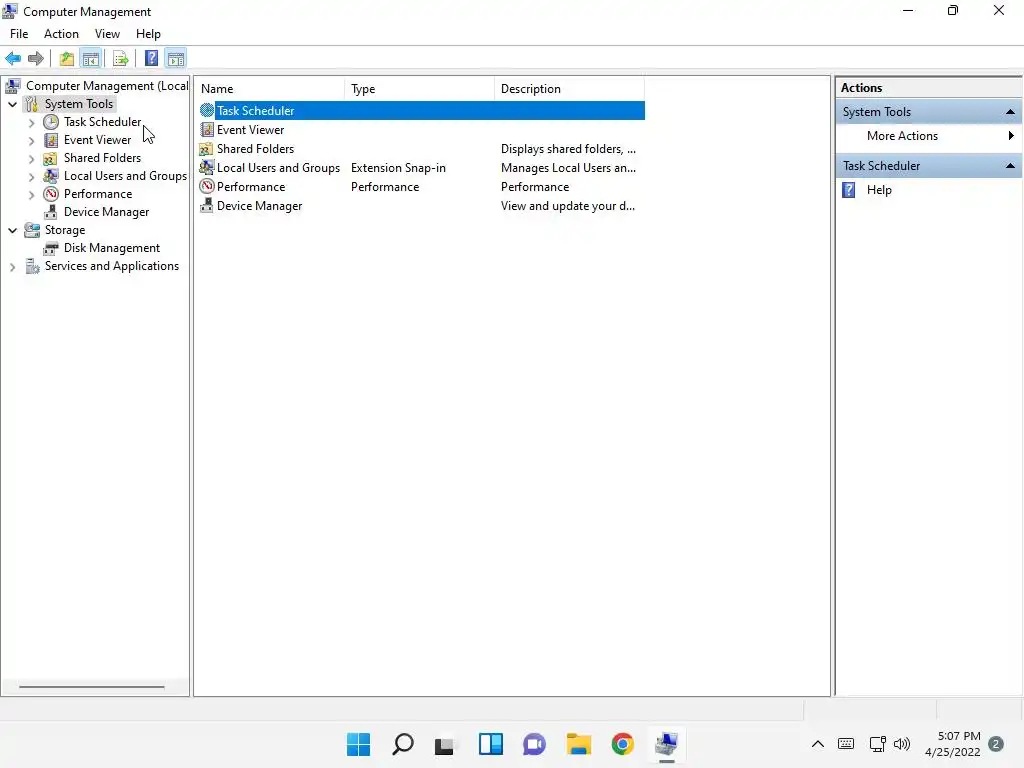Sort list by Type column header

coord(419,89)
